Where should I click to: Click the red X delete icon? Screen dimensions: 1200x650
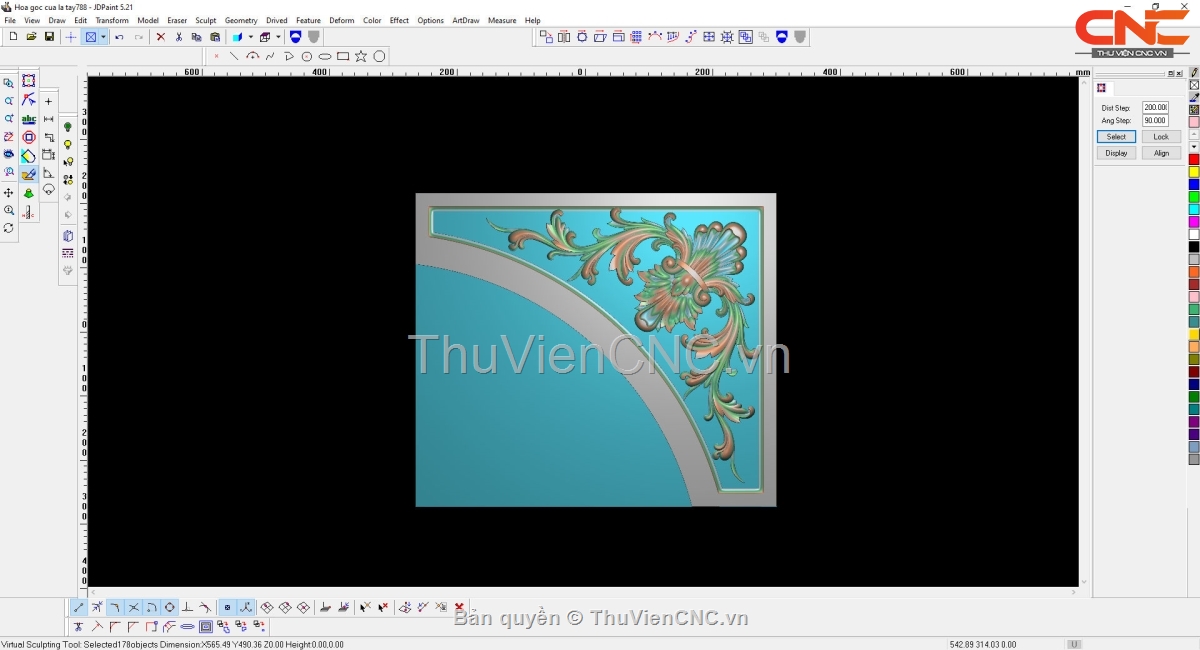pyautogui.click(x=160, y=37)
